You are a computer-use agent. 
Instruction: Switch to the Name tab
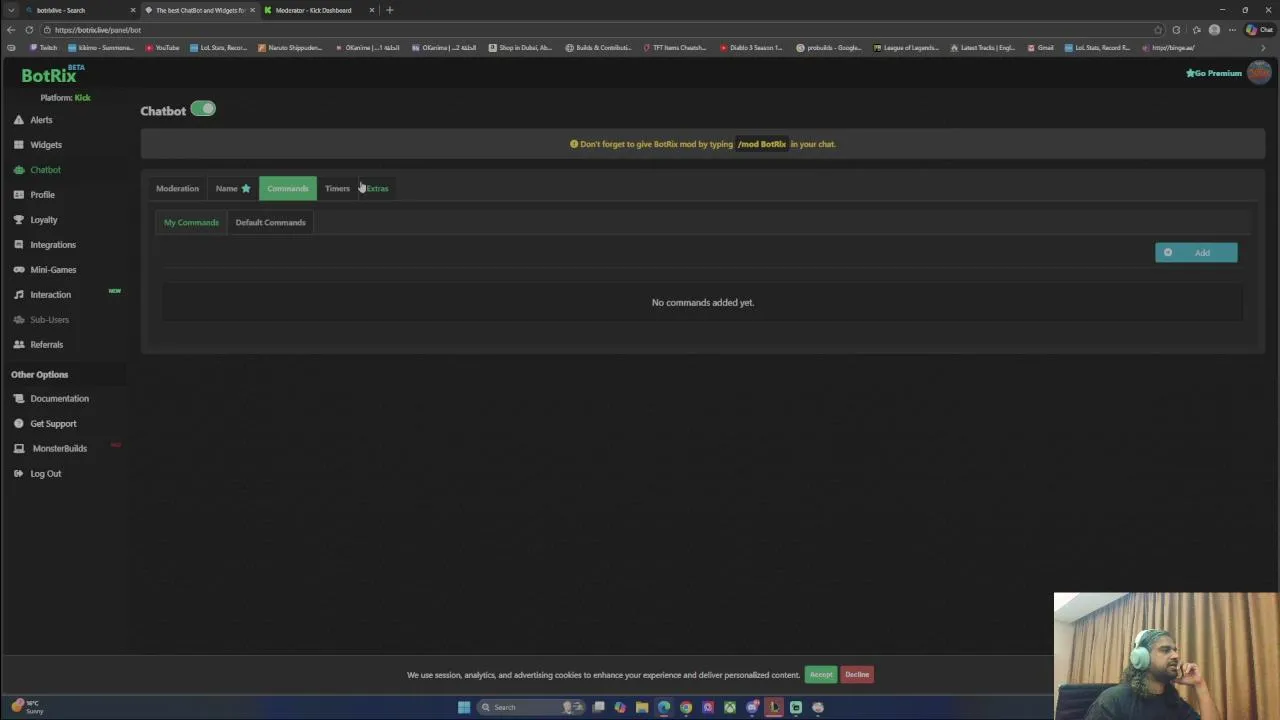pyautogui.click(x=233, y=188)
